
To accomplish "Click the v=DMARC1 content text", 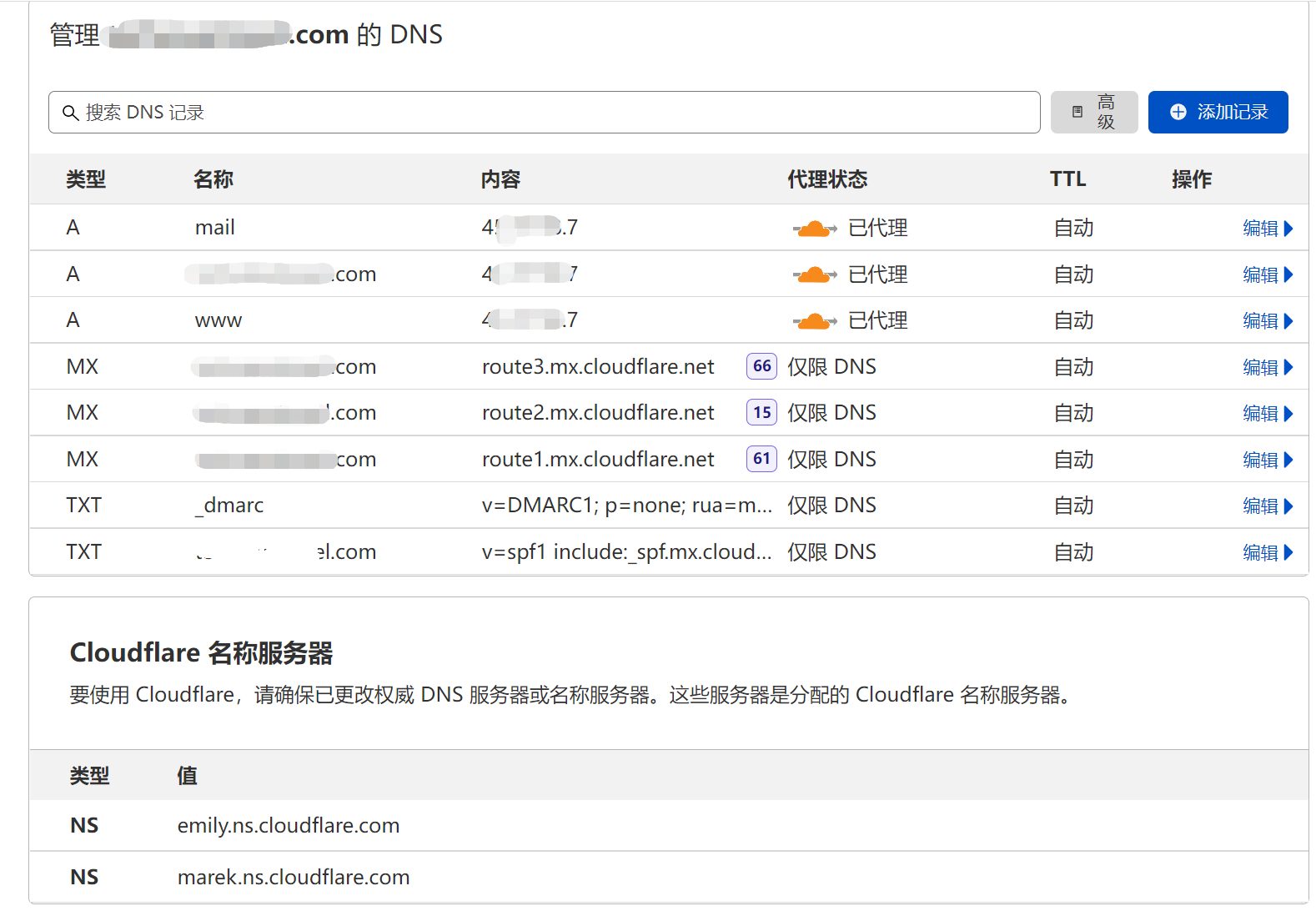I will tap(627, 506).
